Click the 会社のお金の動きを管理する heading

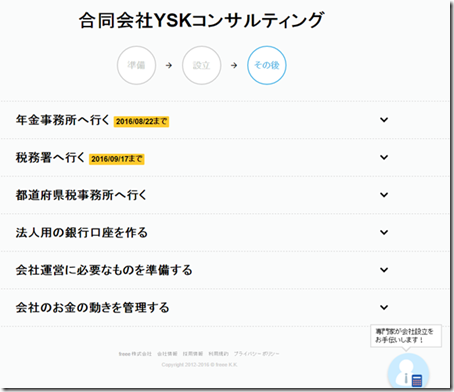pyautogui.click(x=92, y=308)
